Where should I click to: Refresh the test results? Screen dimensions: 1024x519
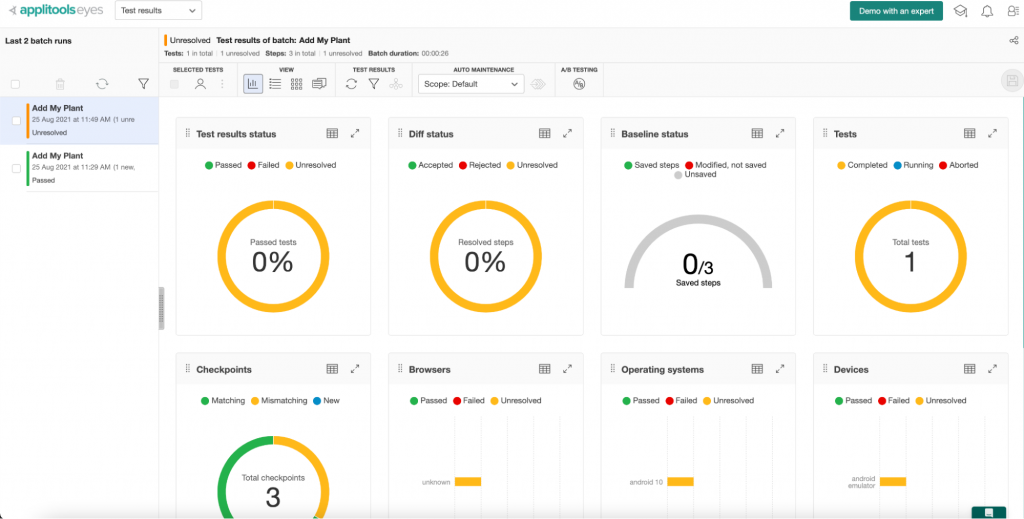tap(351, 84)
